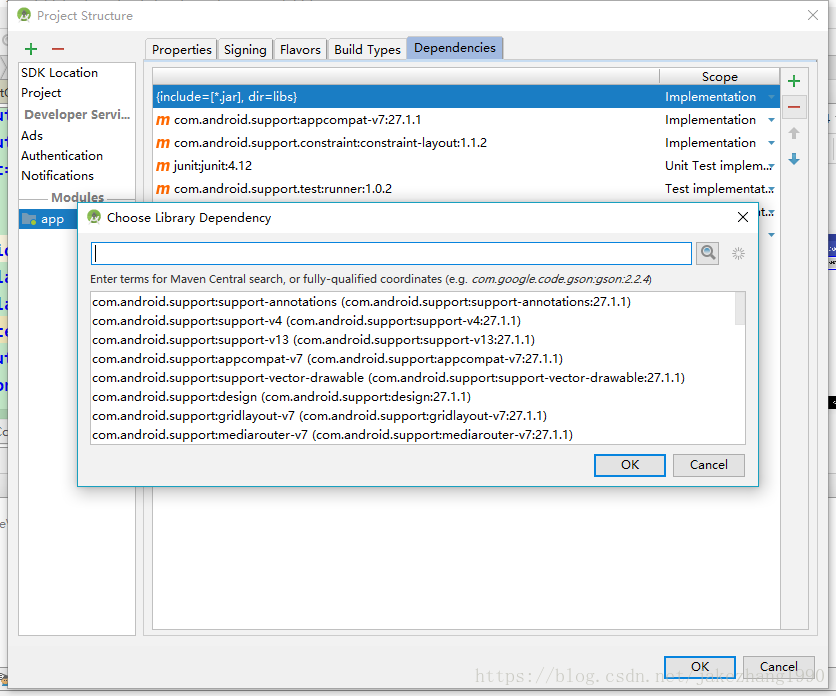Select the {include=[*.jar], dir=libs} dependency row

(x=466, y=97)
